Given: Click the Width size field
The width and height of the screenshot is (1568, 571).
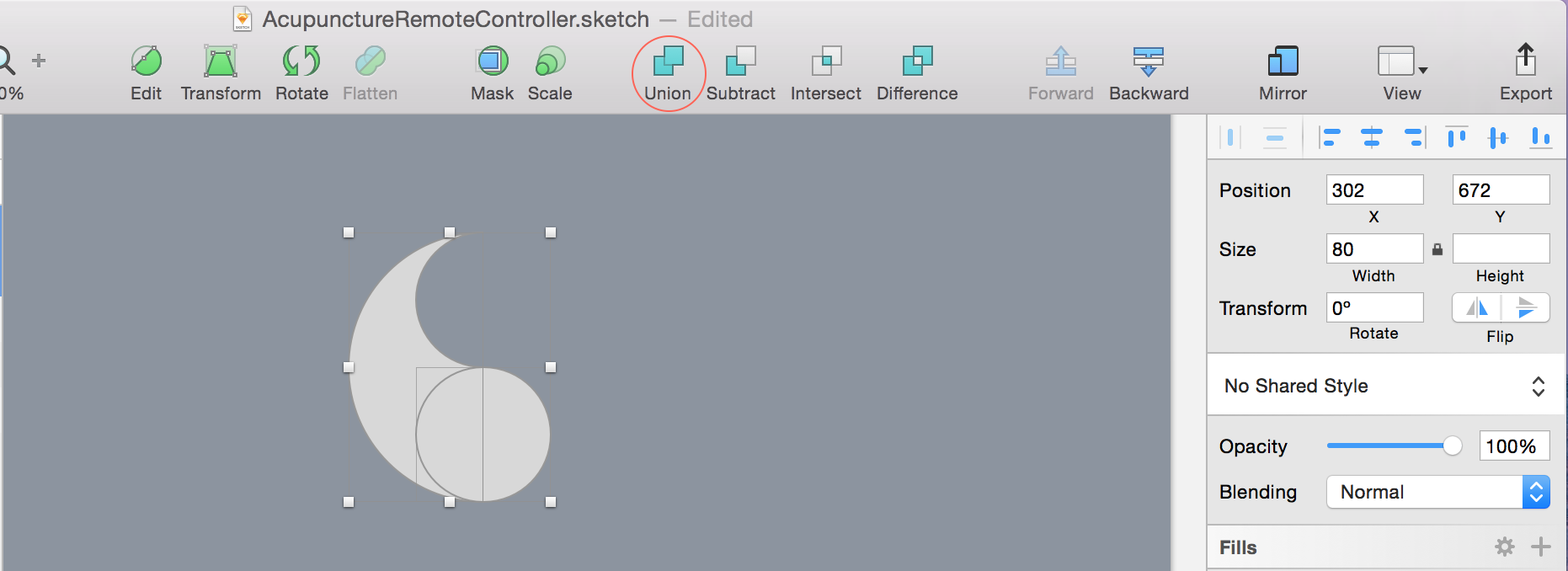Looking at the screenshot, I should click(1374, 249).
